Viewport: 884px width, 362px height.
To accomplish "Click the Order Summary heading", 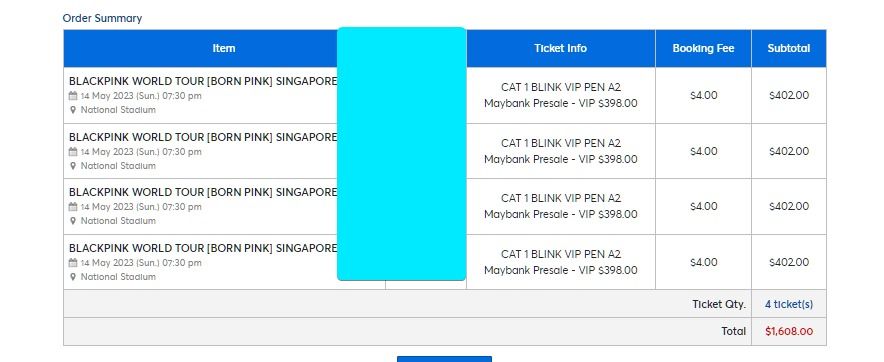I will (x=102, y=18).
